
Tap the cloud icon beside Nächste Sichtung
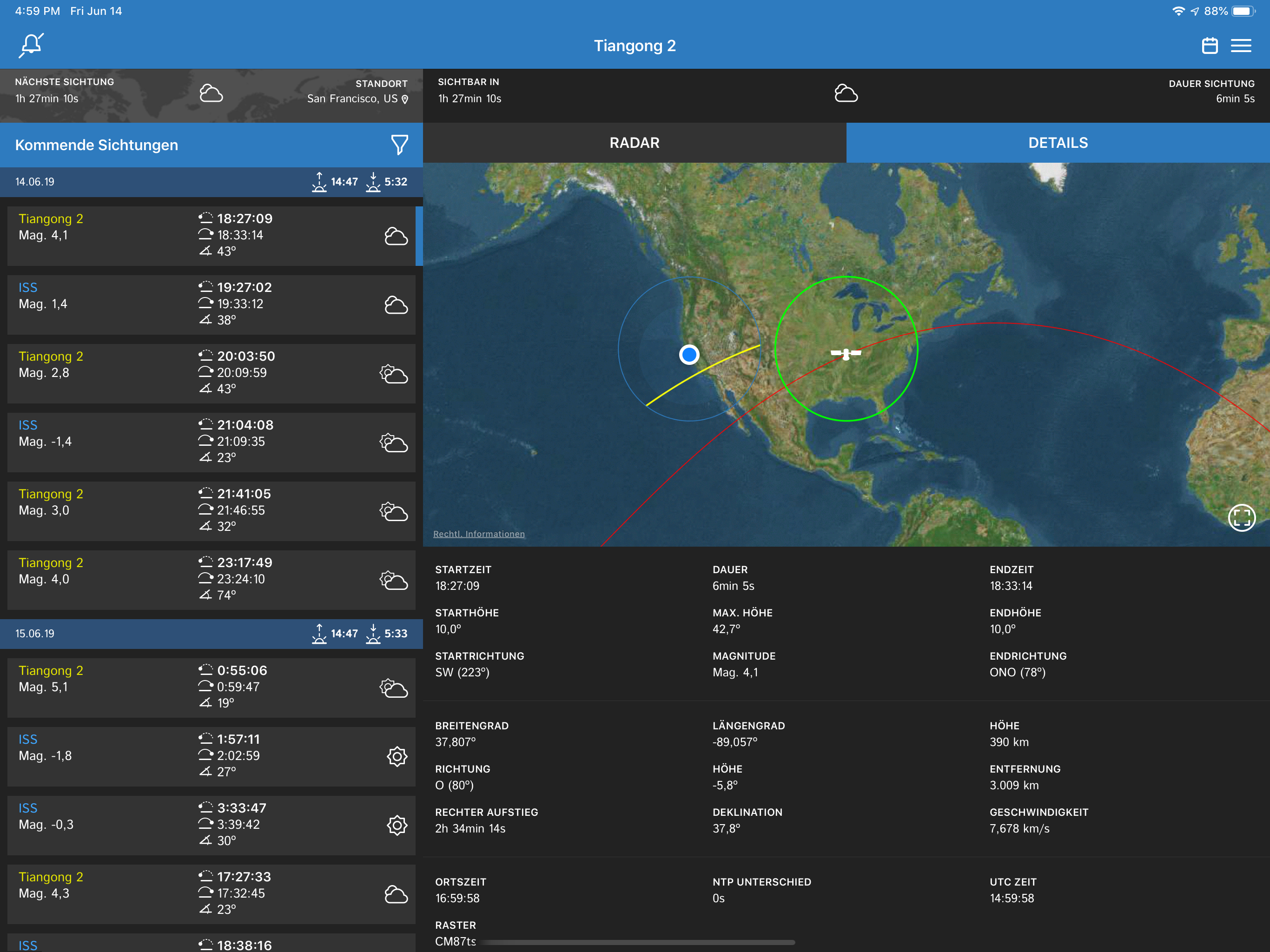click(x=211, y=93)
